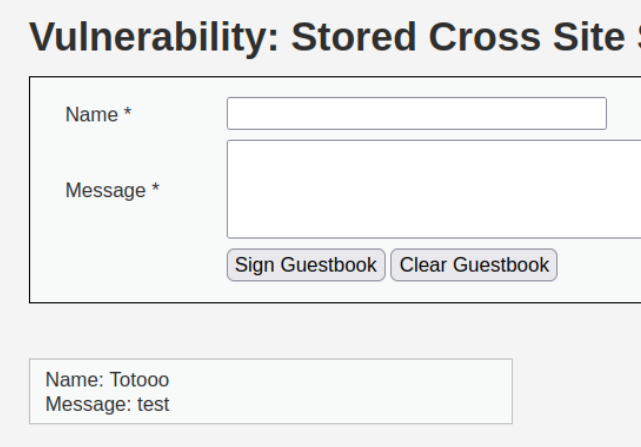Click the asterisk beside the Message label
The image size is (641, 447).
click(x=155, y=189)
